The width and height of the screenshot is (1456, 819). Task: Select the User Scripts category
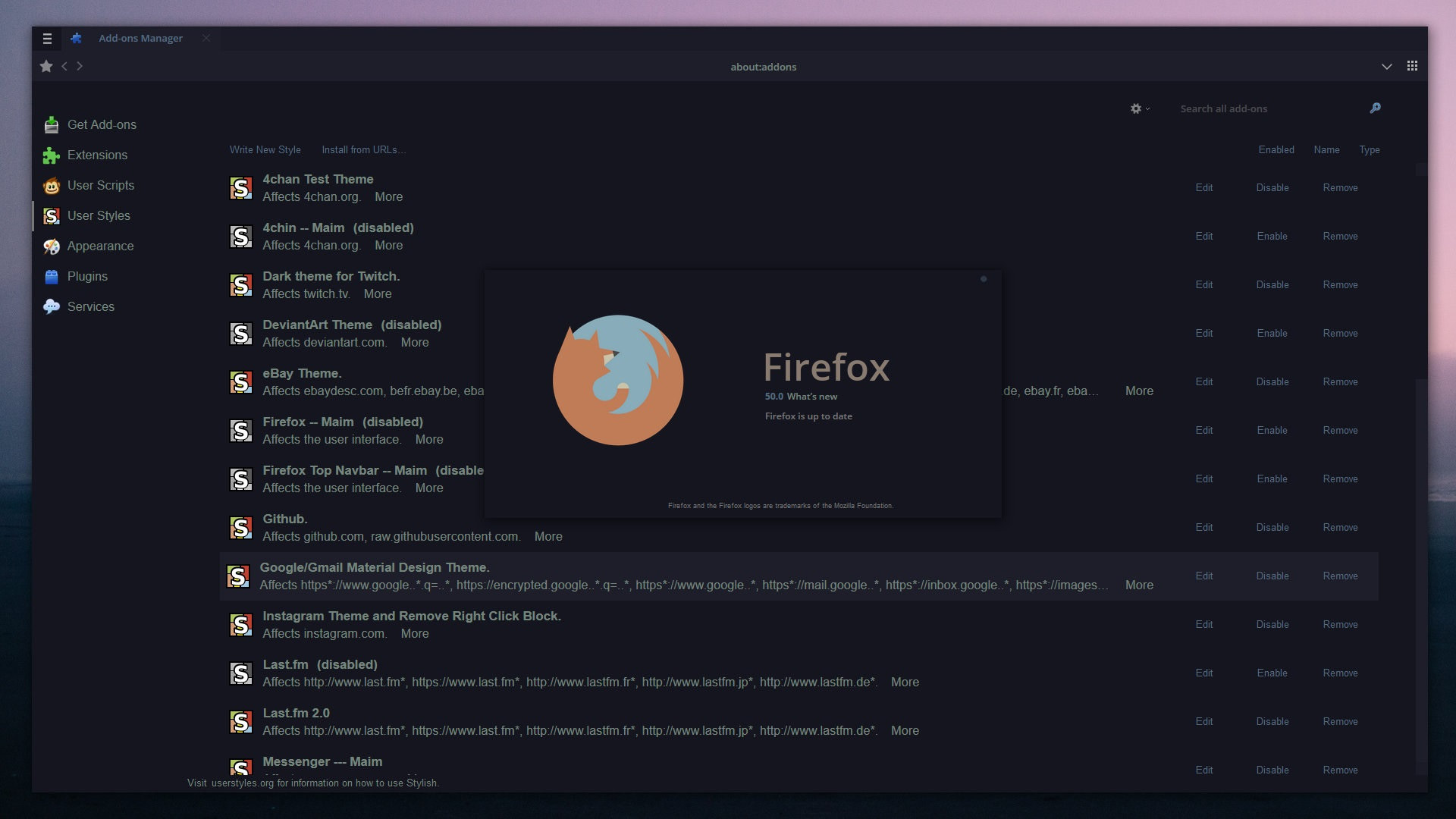(101, 185)
